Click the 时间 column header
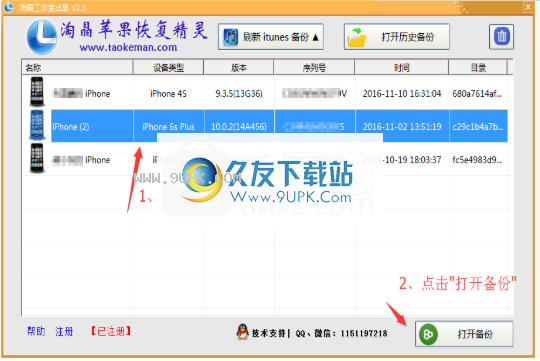This screenshot has height=361, width=540. tap(402, 68)
